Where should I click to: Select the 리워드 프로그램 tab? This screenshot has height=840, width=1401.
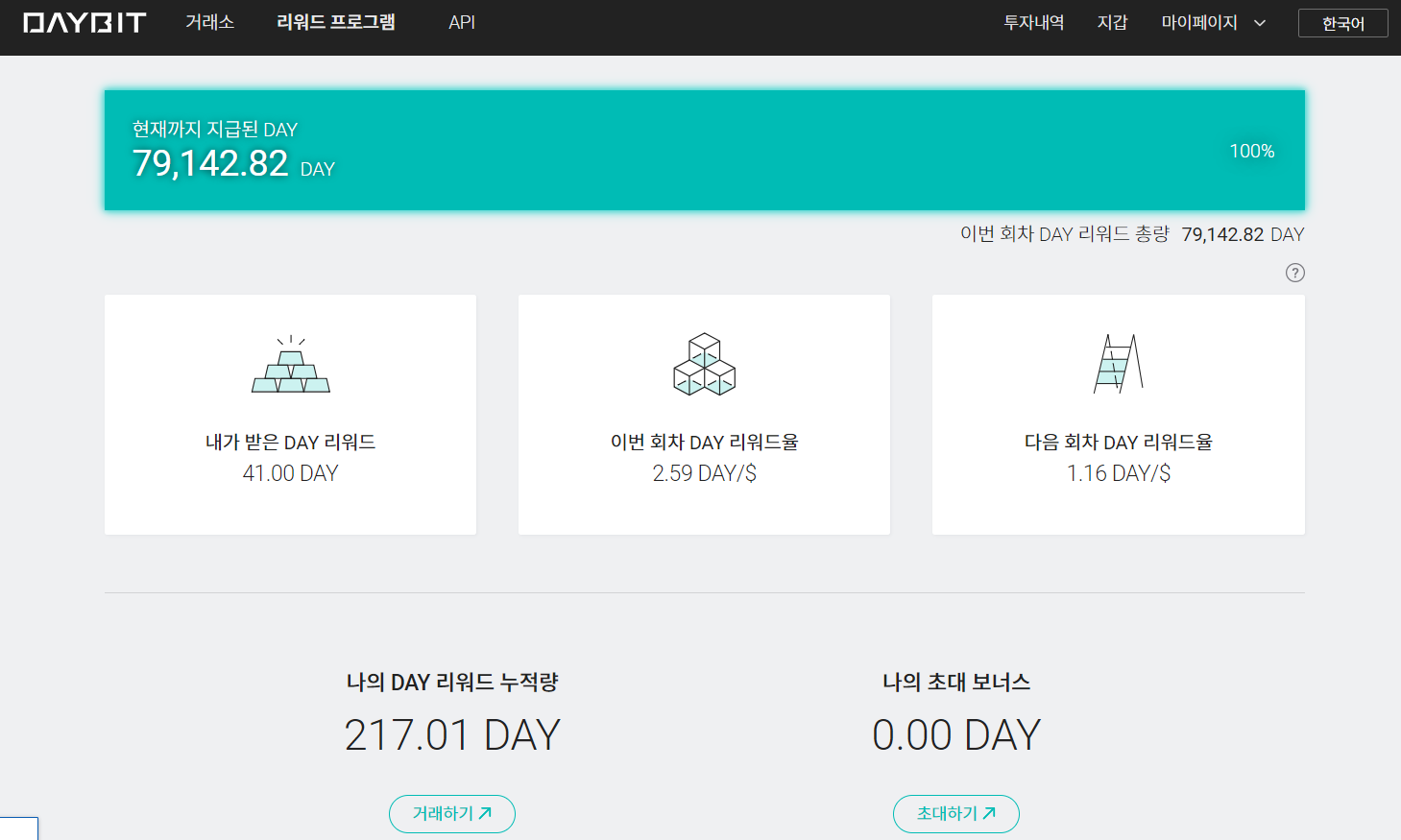(x=336, y=22)
